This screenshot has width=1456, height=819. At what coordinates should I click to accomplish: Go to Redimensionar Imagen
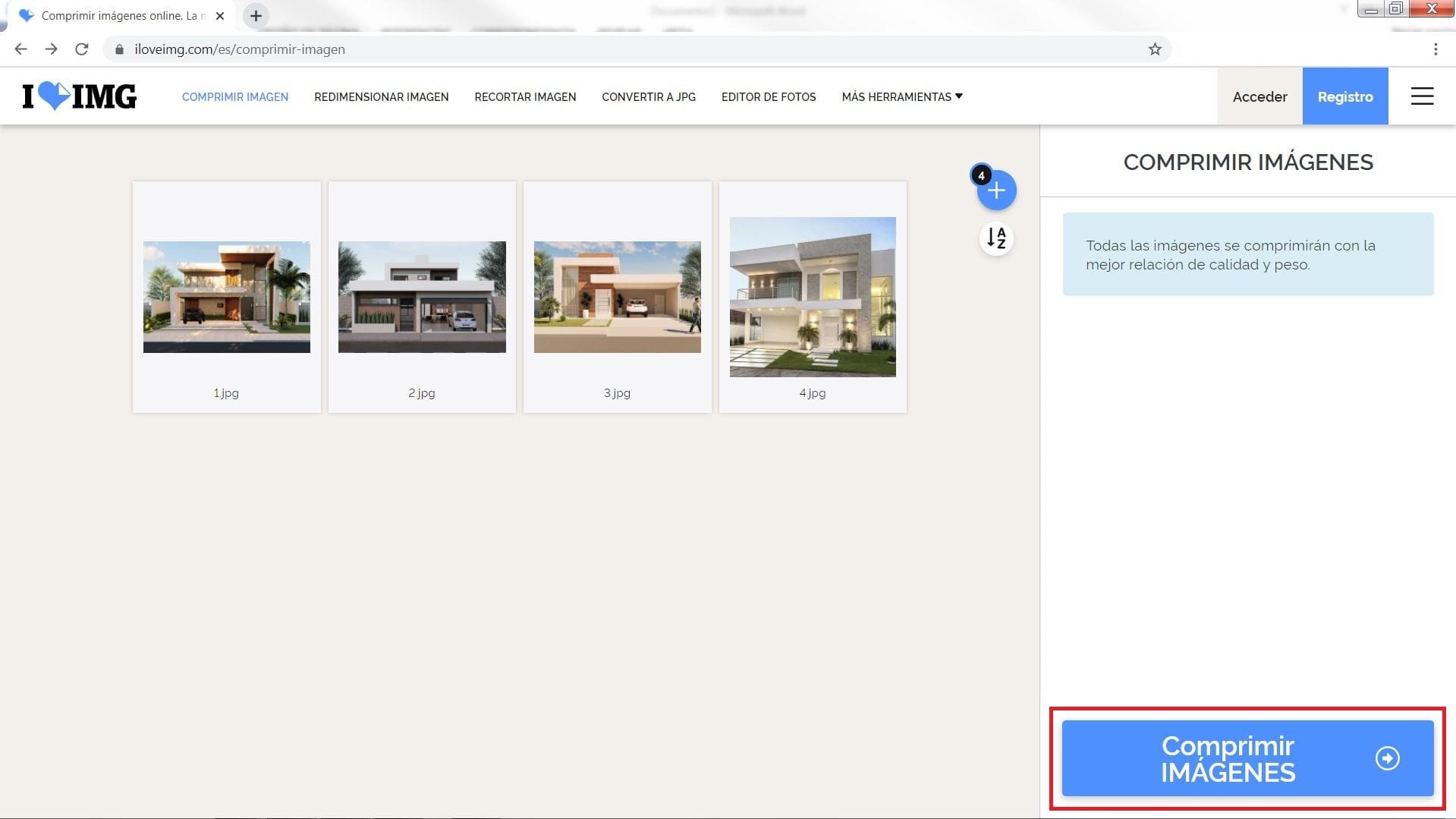pos(382,96)
